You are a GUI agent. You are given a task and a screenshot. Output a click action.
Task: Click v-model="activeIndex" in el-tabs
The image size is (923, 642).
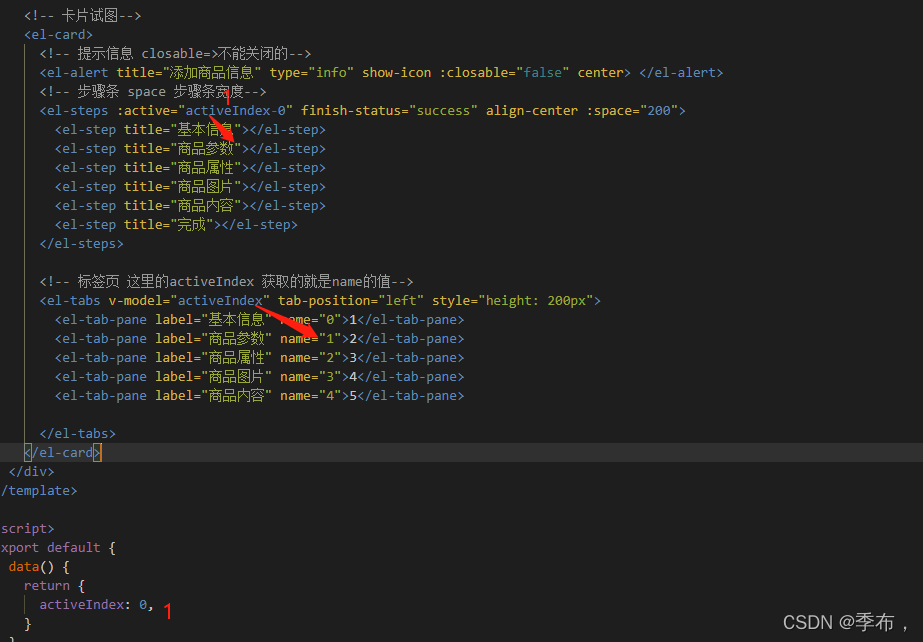pyautogui.click(x=189, y=301)
